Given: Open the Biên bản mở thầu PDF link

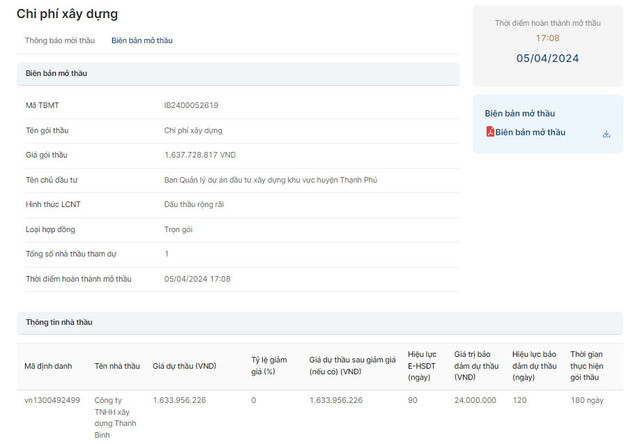Looking at the screenshot, I should click(530, 132).
